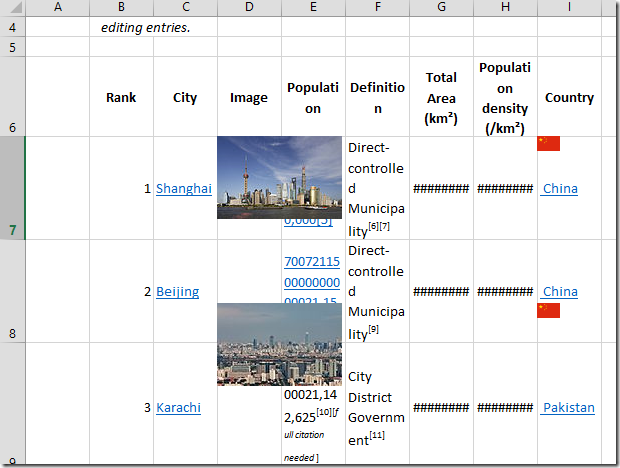Select column I header
This screenshot has width=620, height=468.
569,8
